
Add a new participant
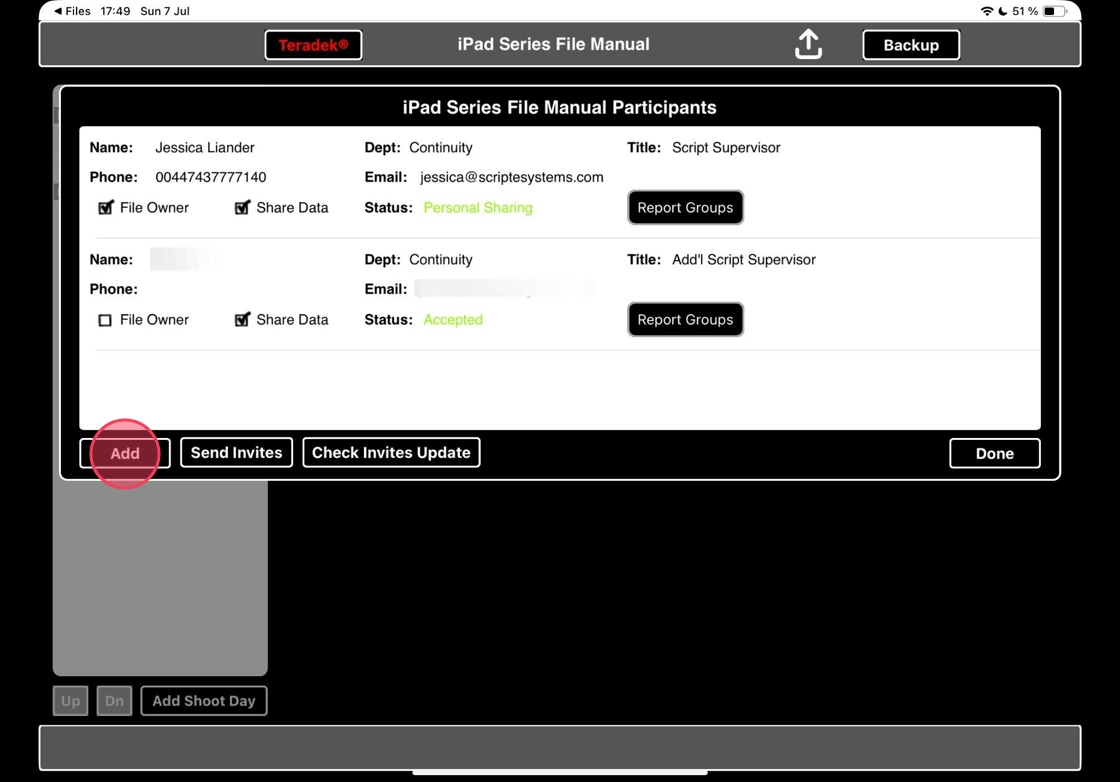click(125, 453)
